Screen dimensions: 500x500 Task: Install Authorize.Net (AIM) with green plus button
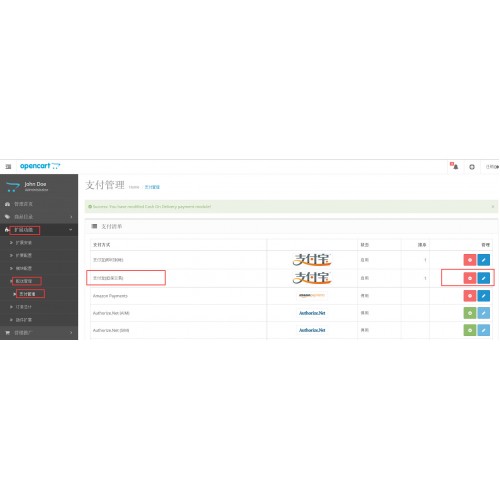(470, 313)
